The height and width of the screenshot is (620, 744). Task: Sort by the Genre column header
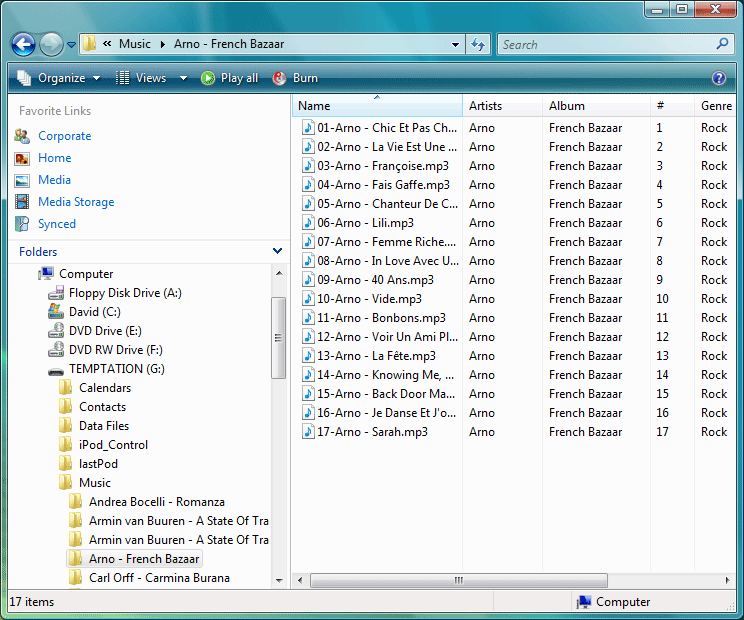716,106
